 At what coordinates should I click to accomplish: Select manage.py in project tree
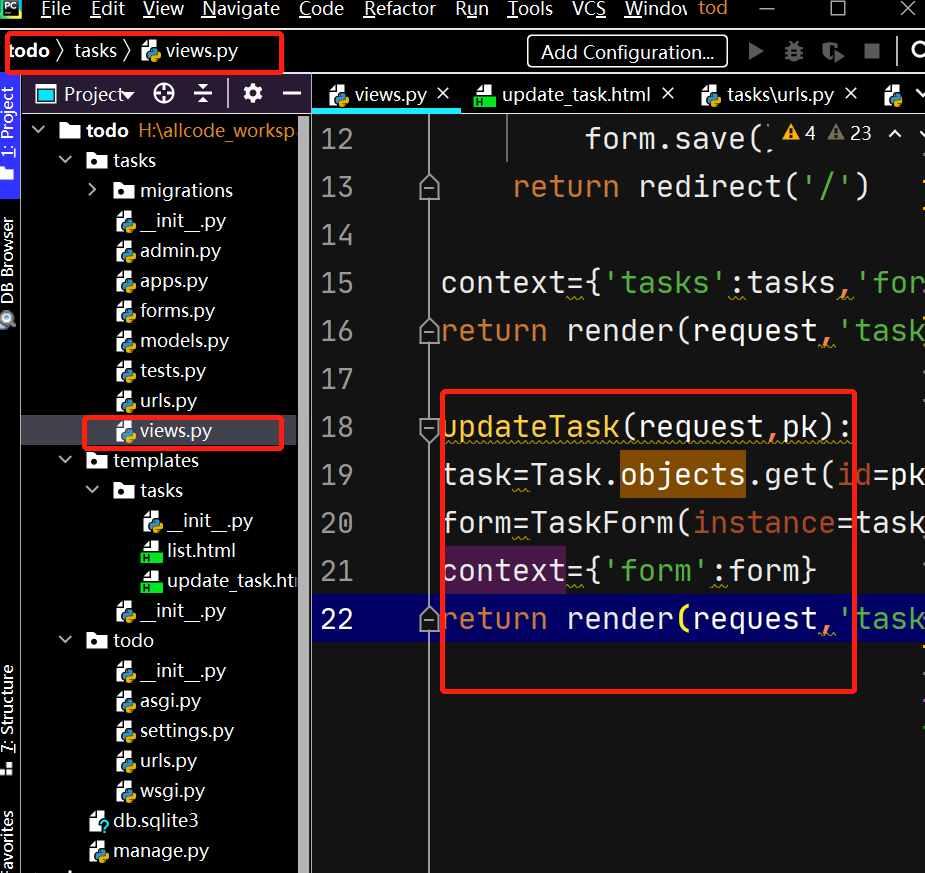(x=149, y=851)
